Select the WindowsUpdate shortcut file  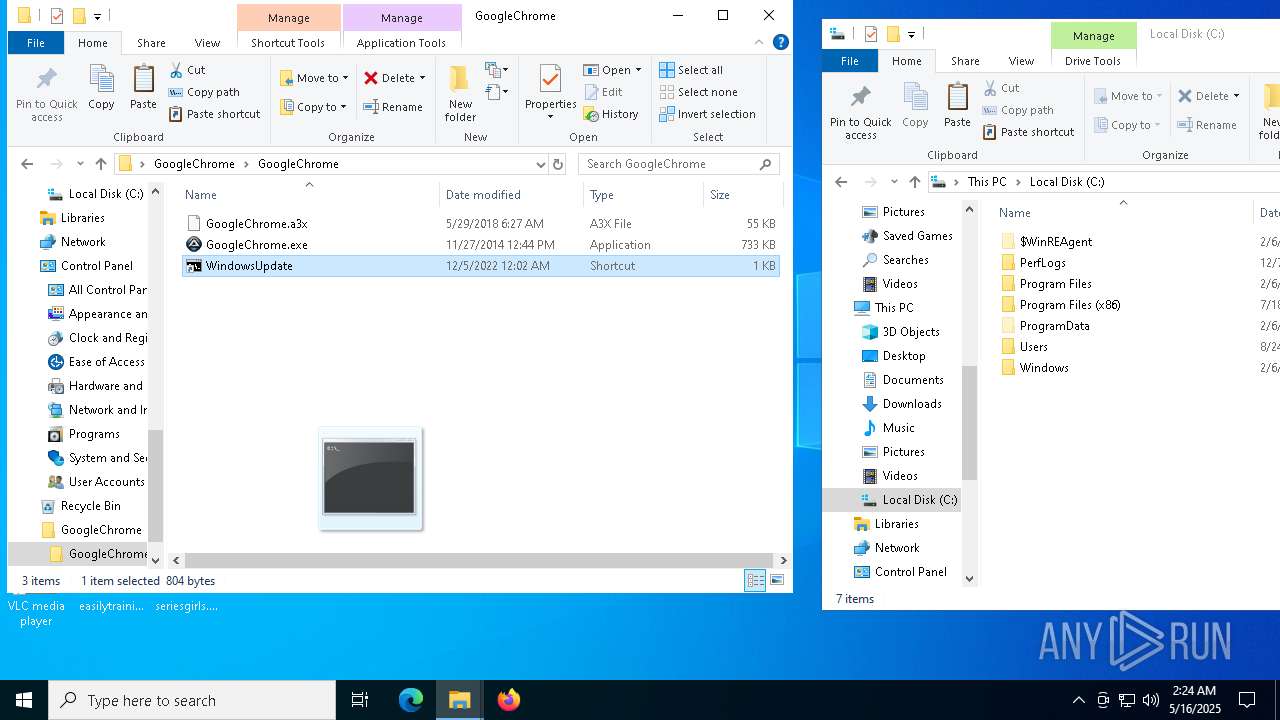point(481,266)
